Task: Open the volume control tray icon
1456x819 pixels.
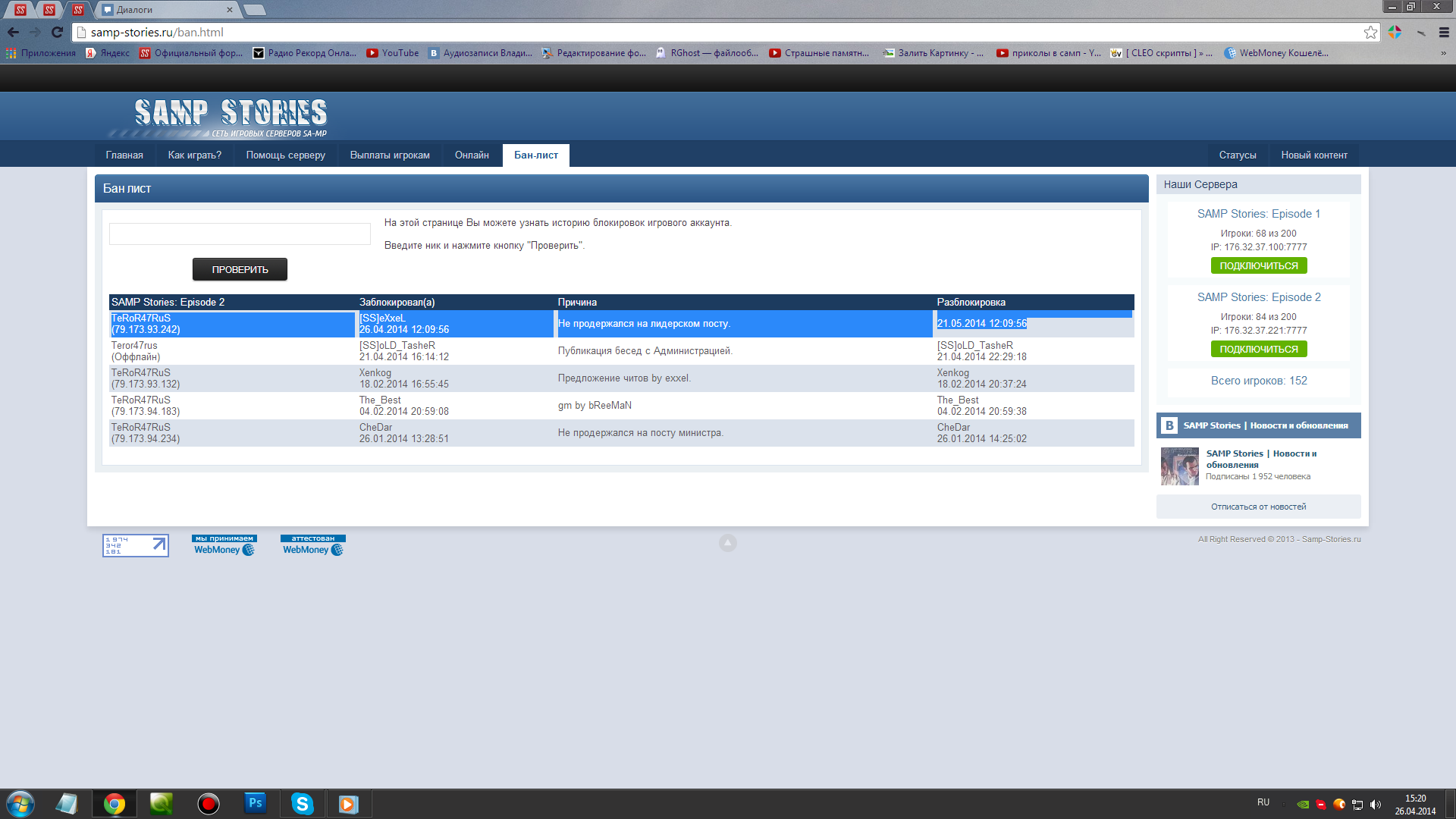Action: click(x=1376, y=805)
